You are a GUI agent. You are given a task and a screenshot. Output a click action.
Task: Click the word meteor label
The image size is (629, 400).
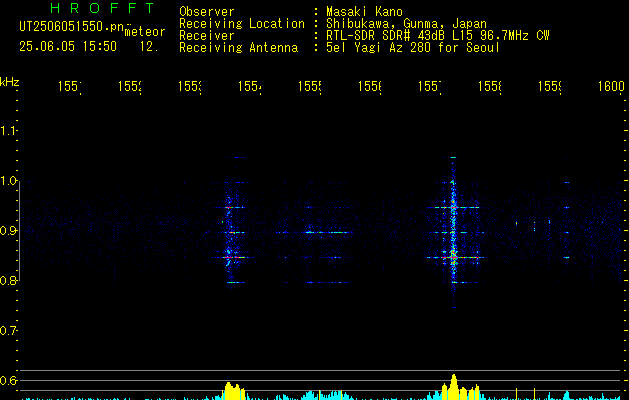pyautogui.click(x=145, y=32)
